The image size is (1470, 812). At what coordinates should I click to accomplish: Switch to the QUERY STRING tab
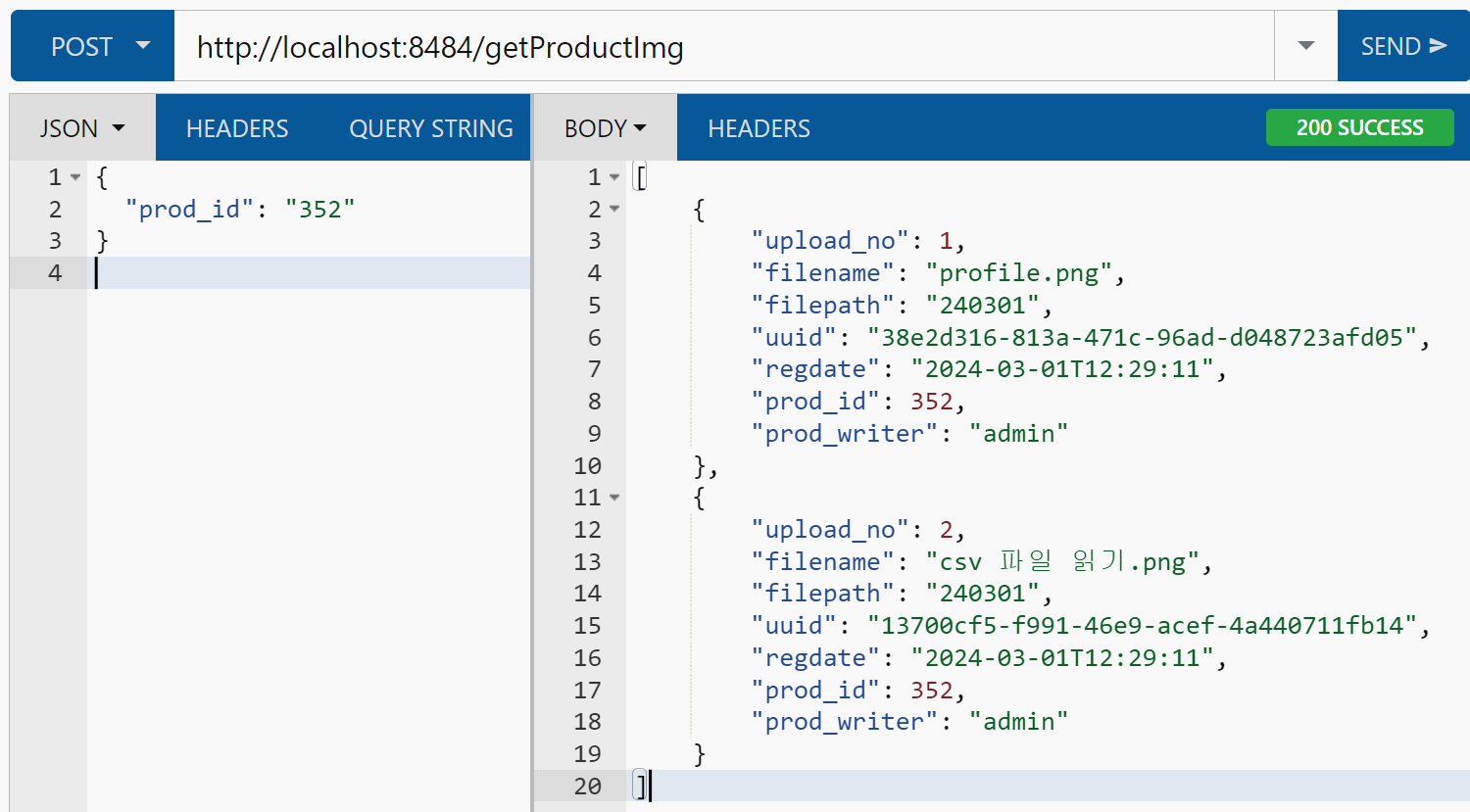(x=431, y=128)
